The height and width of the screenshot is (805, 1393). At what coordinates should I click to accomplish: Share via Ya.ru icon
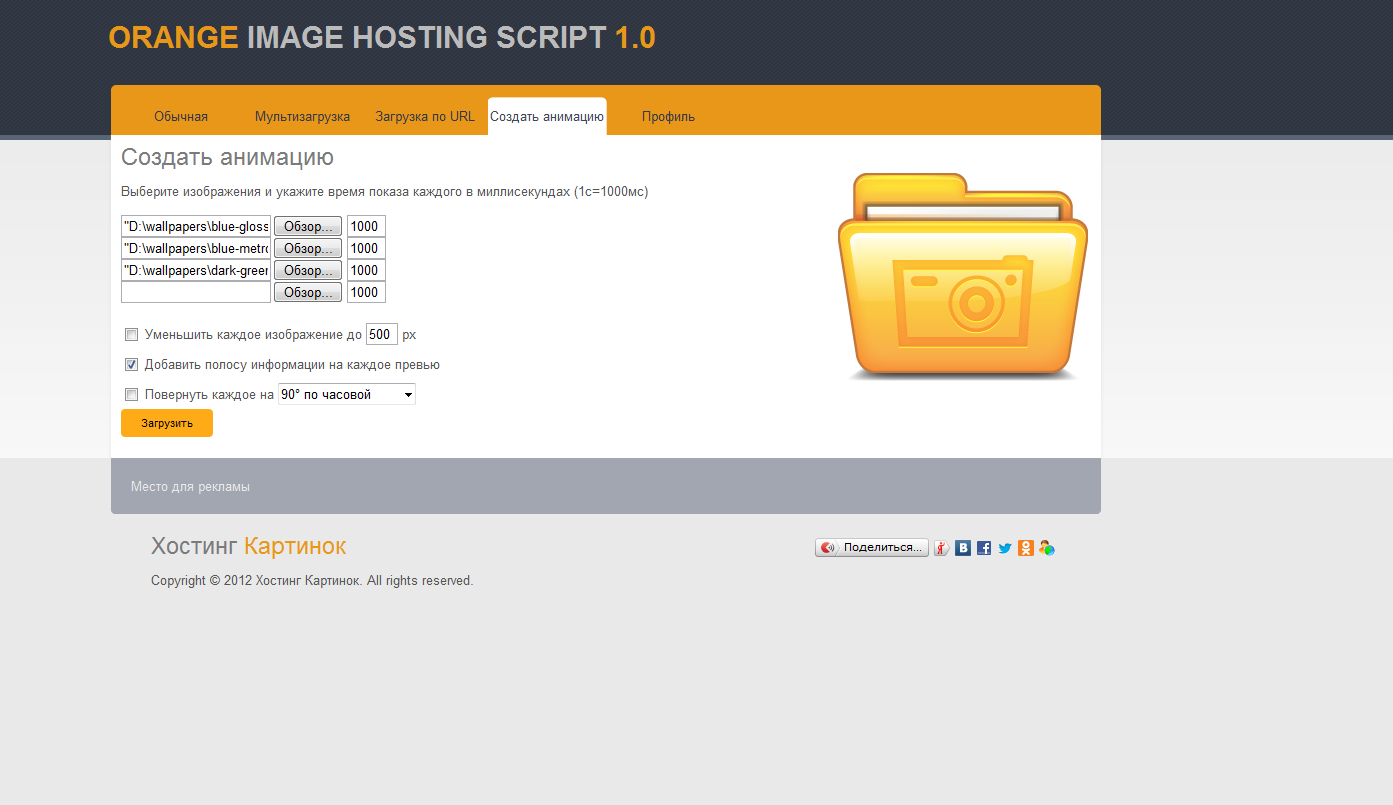point(941,548)
